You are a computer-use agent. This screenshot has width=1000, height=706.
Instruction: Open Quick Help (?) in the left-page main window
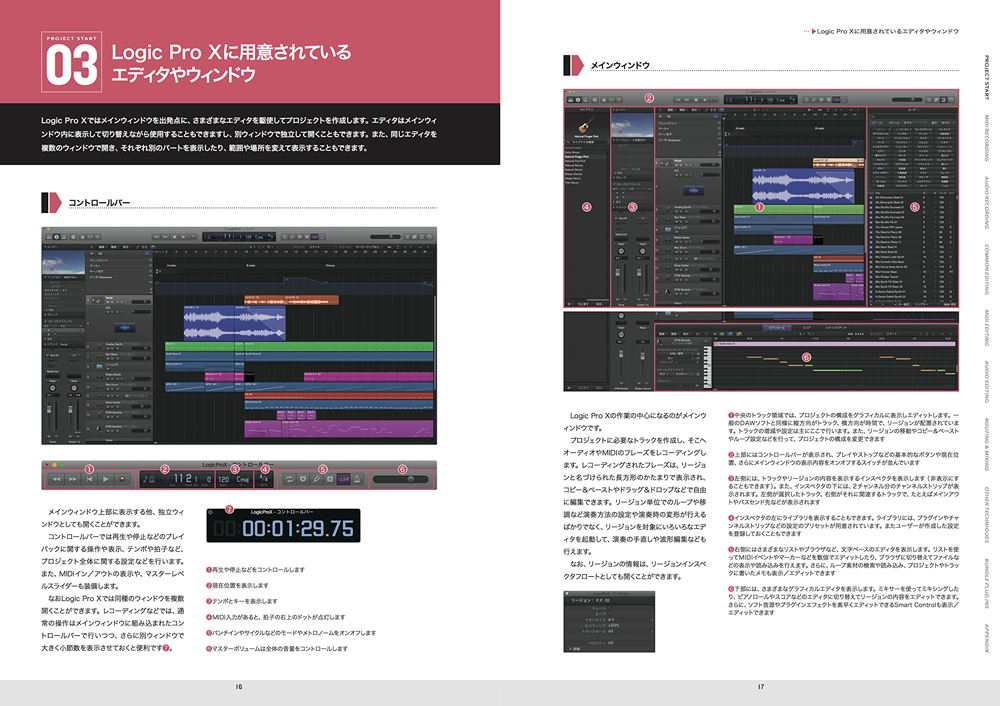click(x=73, y=237)
